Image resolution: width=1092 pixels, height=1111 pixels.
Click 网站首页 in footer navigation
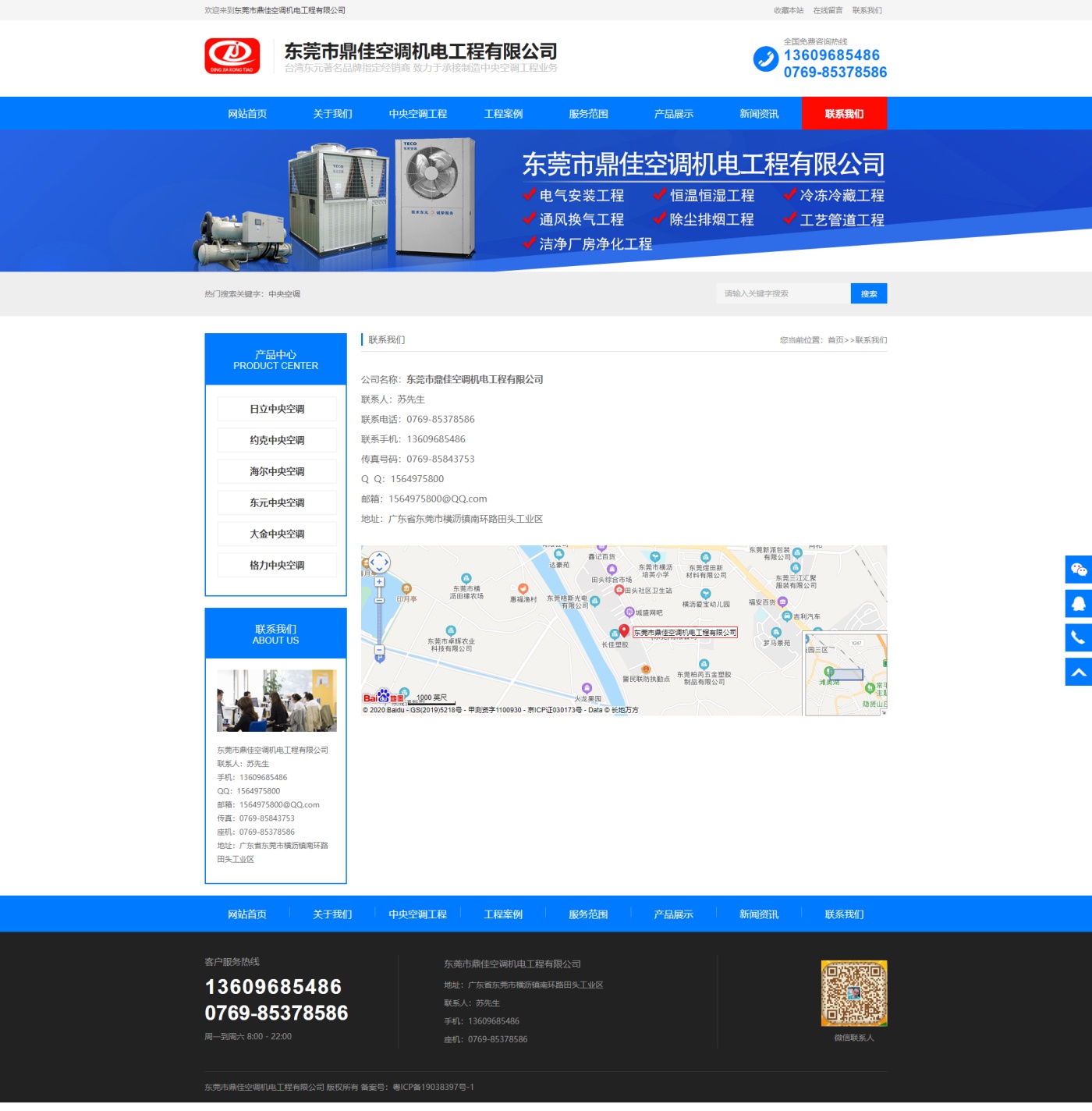247,914
